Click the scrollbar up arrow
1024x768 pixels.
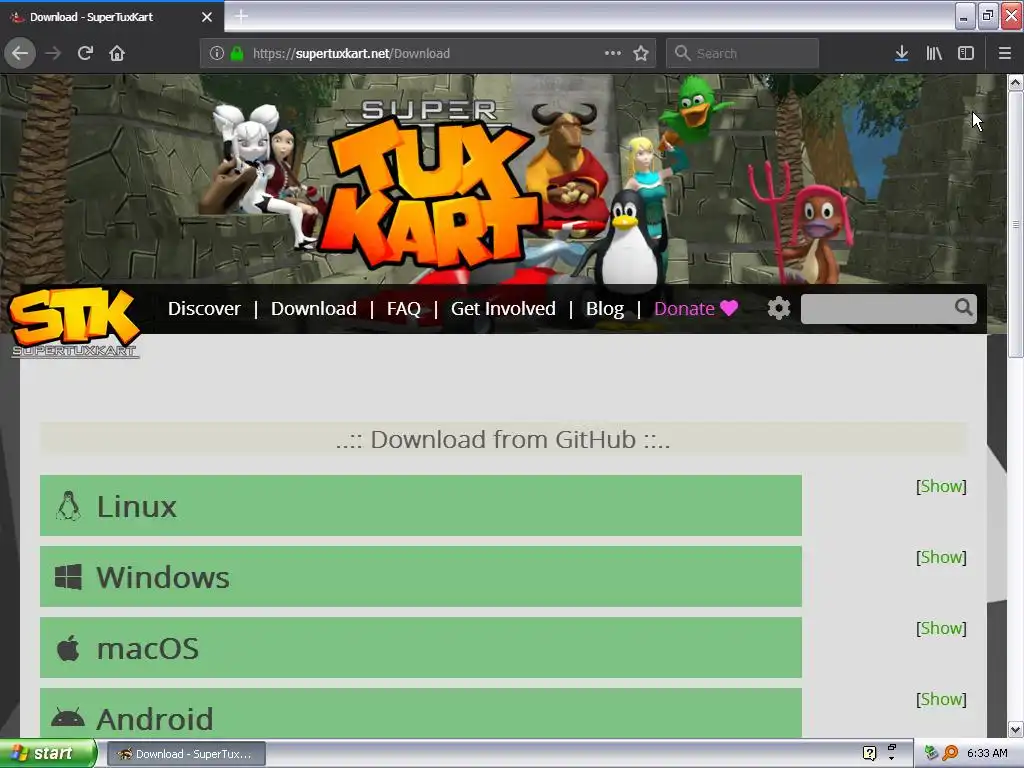[x=1015, y=83]
